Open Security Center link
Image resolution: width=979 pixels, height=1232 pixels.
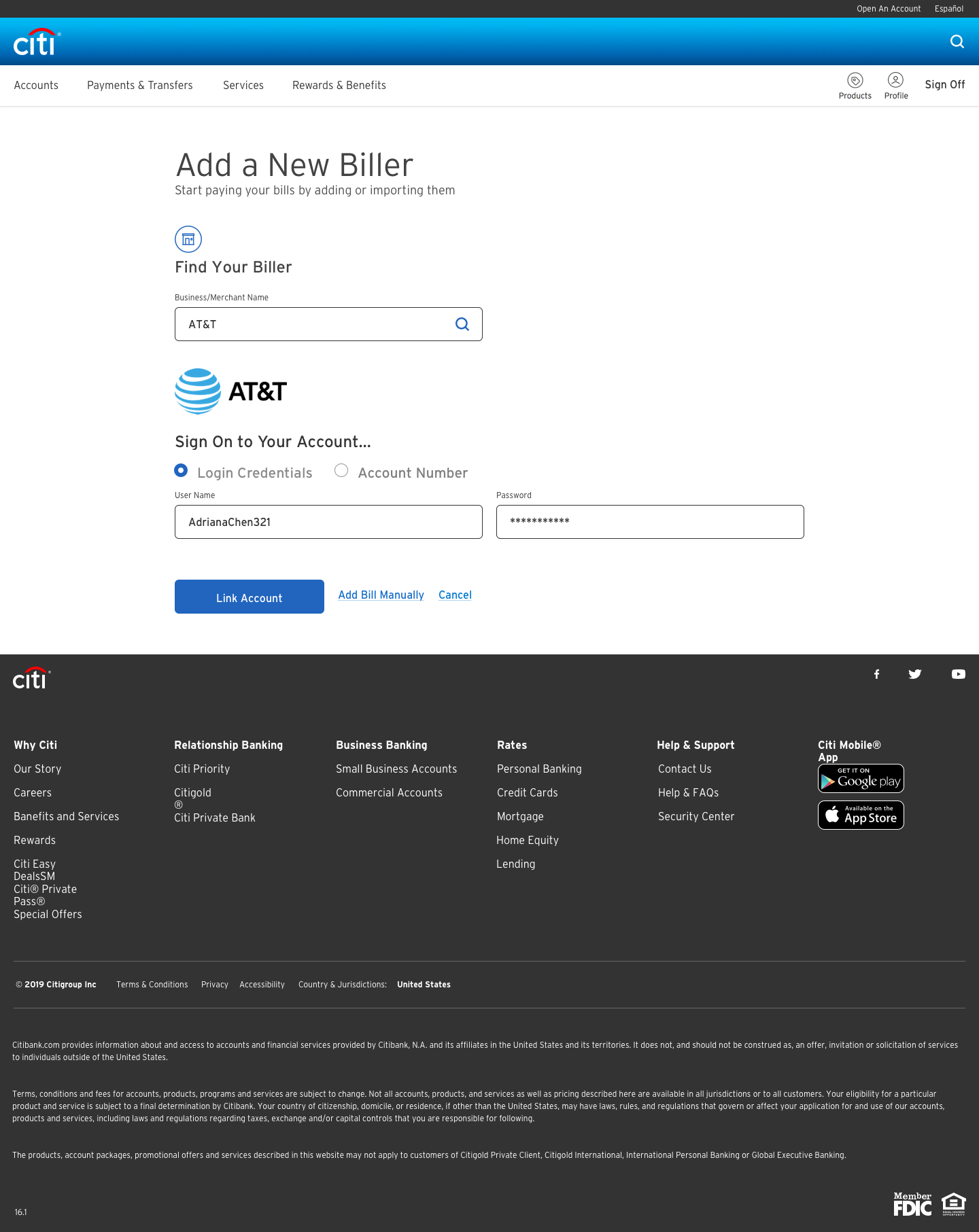pyautogui.click(x=696, y=816)
